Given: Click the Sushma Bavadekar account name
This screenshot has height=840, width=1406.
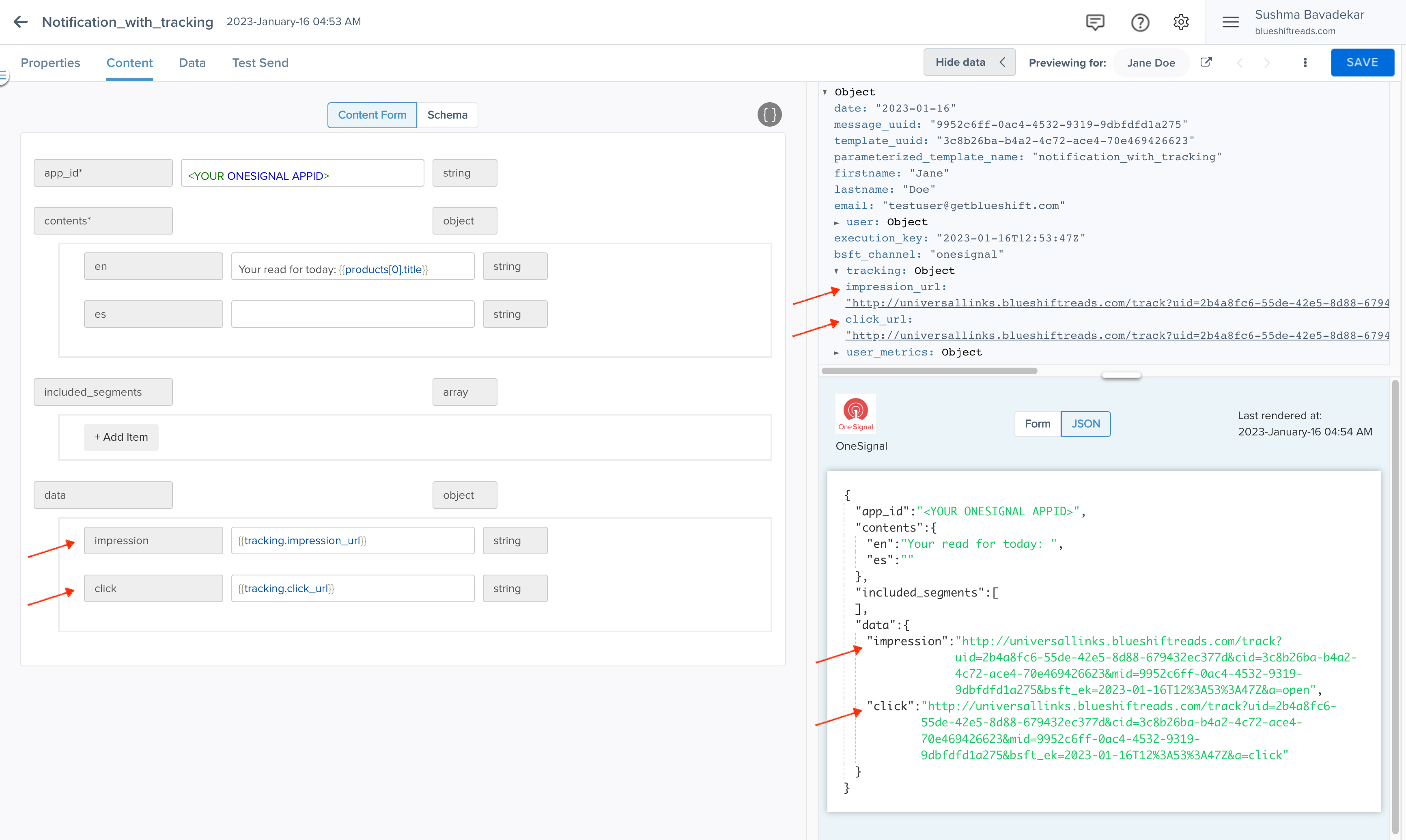Looking at the screenshot, I should (1309, 15).
